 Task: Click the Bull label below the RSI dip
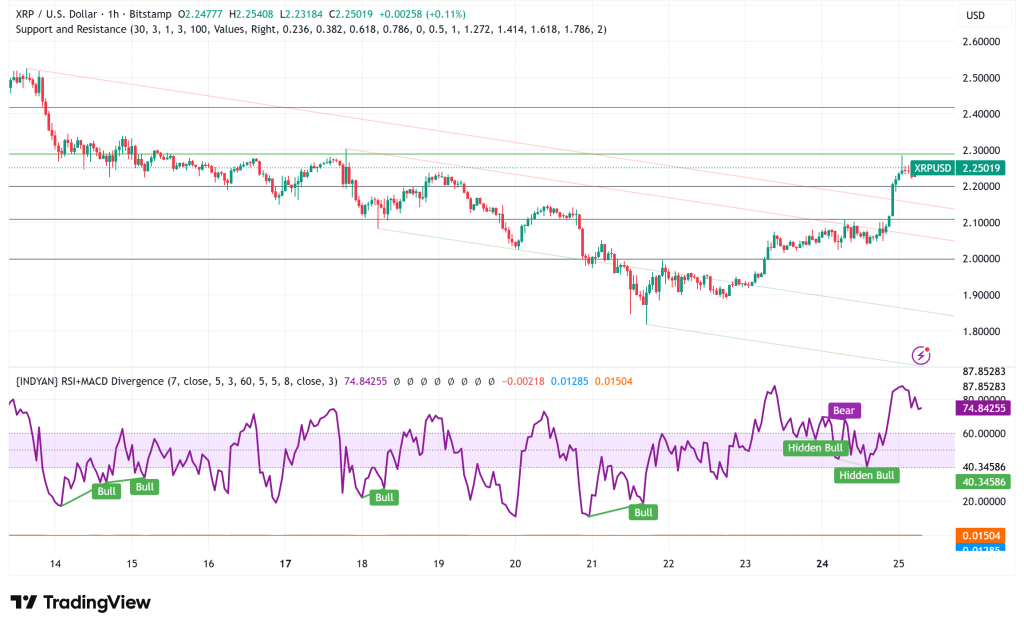coord(643,512)
